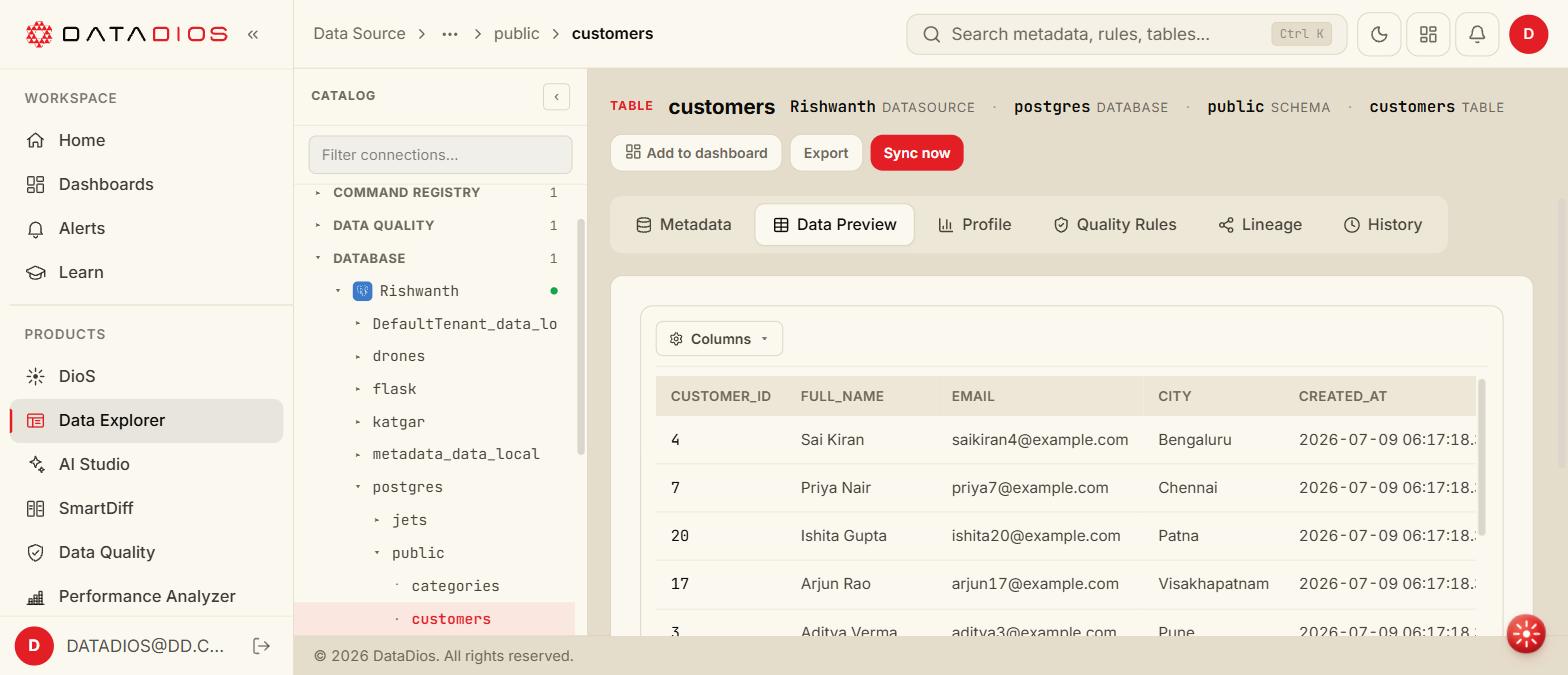This screenshot has width=1568, height=675.
Task: Open the apps grid icon in header
Action: 1428,34
